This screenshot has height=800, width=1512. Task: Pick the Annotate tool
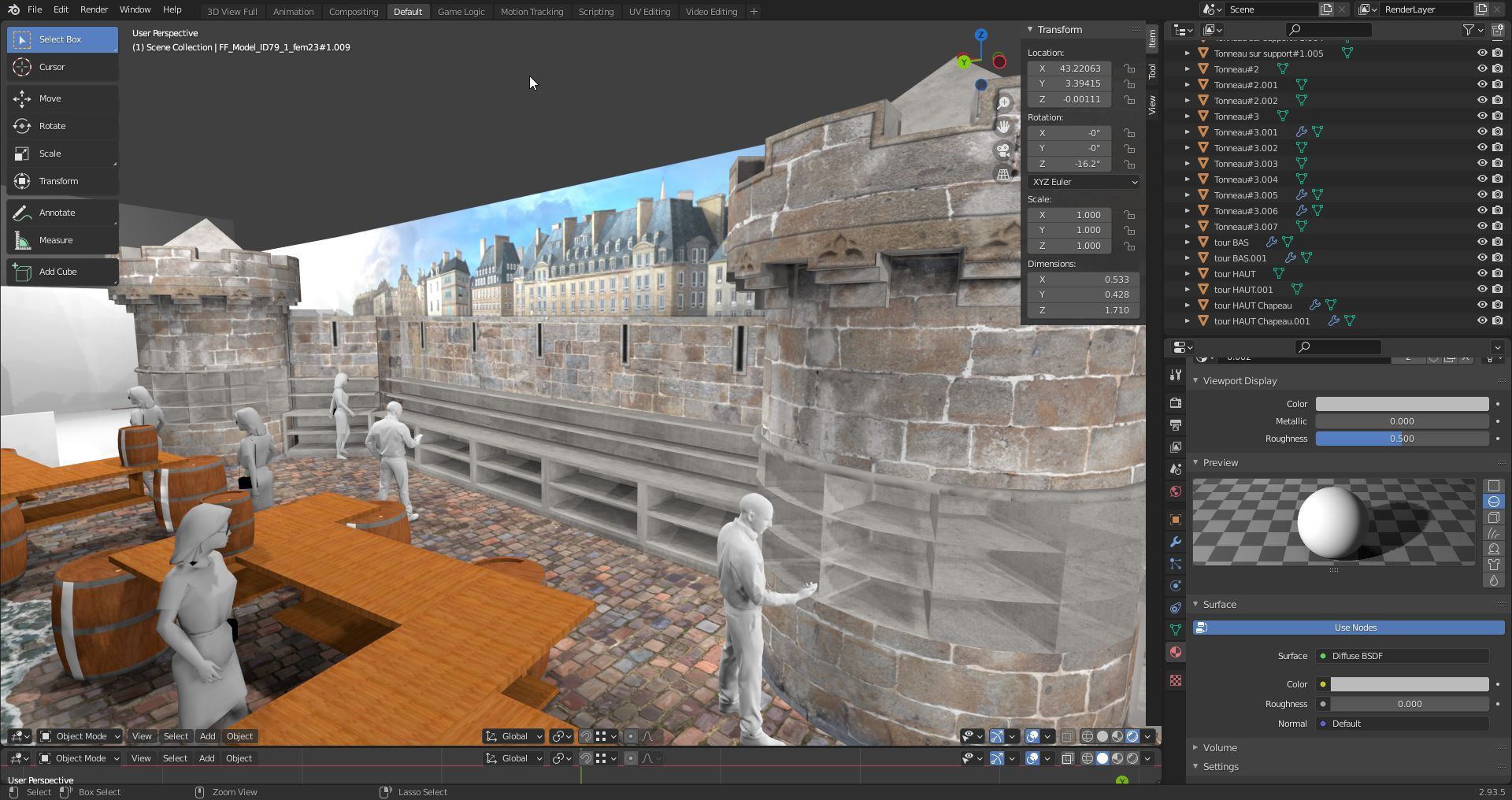(x=62, y=213)
